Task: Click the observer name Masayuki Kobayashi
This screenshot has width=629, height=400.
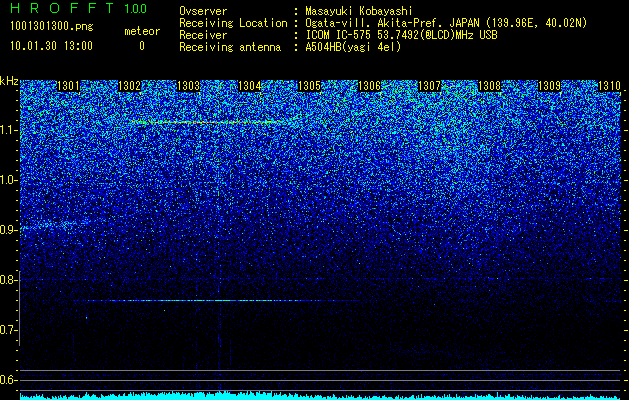Action: 359,11
